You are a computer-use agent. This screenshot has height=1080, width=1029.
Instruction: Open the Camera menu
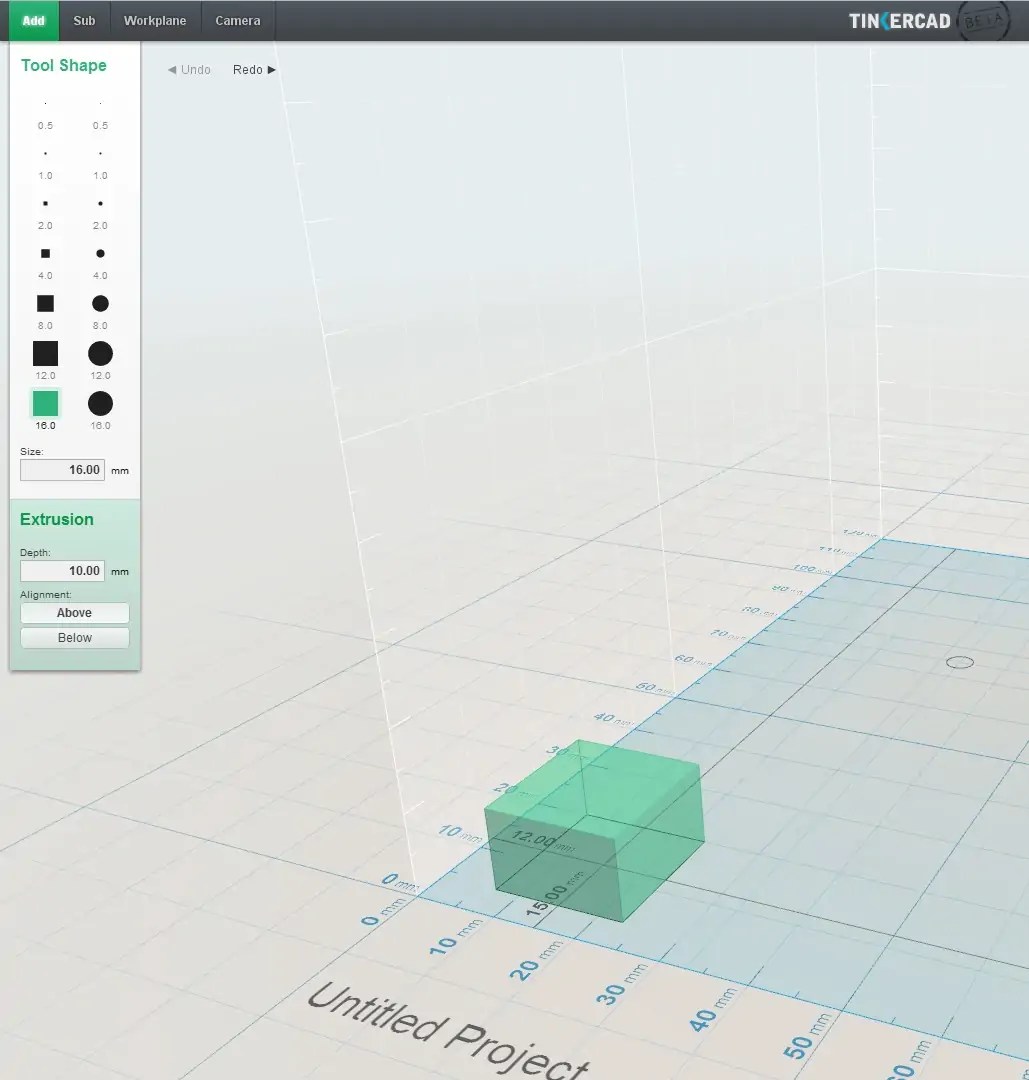(x=237, y=20)
